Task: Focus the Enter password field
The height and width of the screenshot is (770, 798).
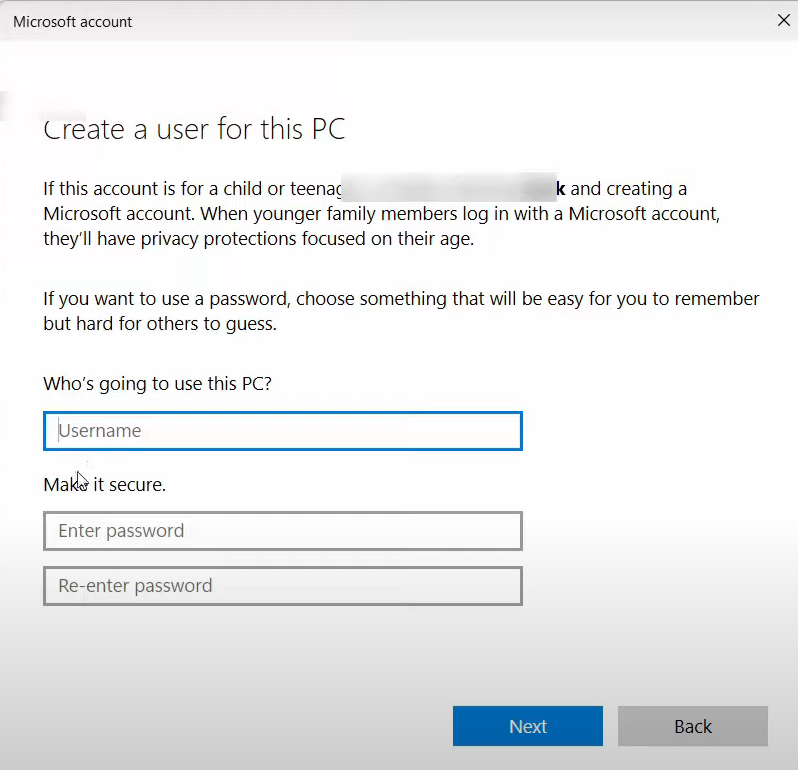Action: 282,531
